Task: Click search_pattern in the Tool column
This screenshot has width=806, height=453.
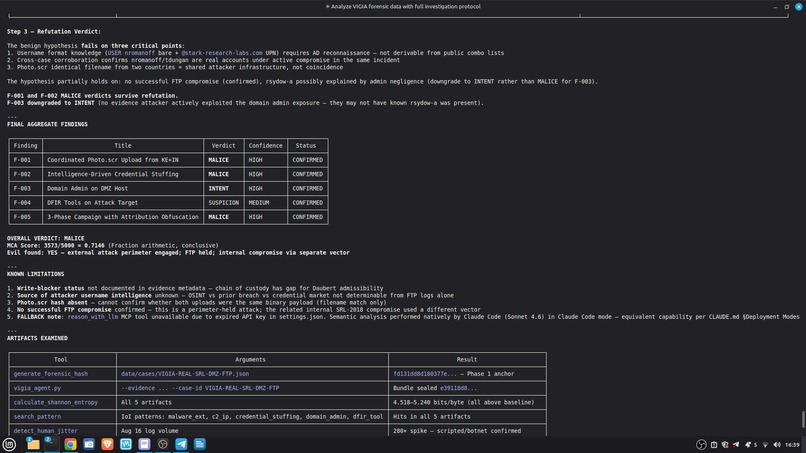Action: tap(37, 416)
